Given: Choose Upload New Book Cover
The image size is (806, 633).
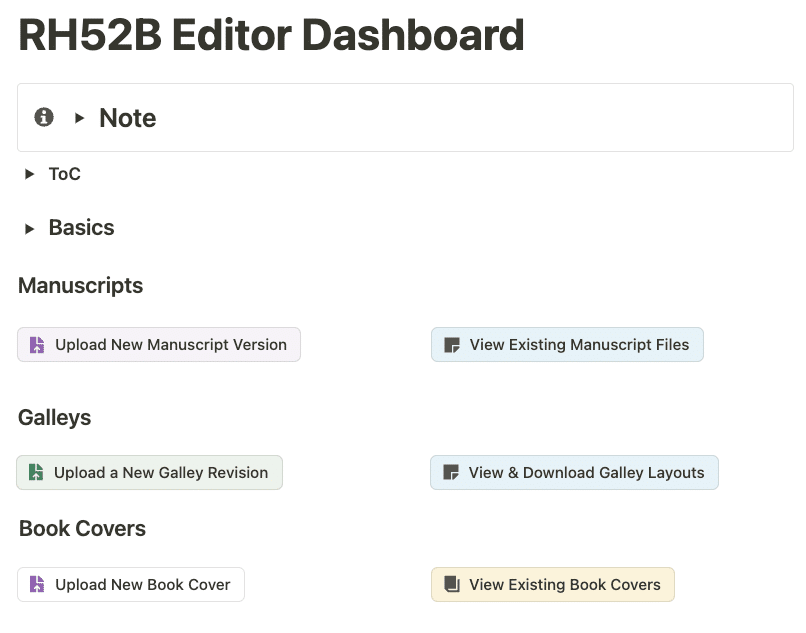Looking at the screenshot, I should click(x=131, y=585).
